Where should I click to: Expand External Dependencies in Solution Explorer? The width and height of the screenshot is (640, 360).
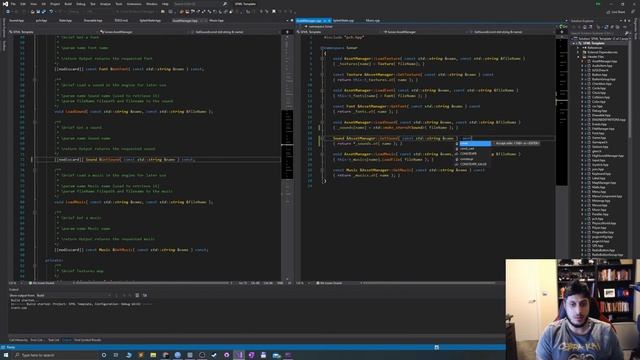(x=578, y=52)
